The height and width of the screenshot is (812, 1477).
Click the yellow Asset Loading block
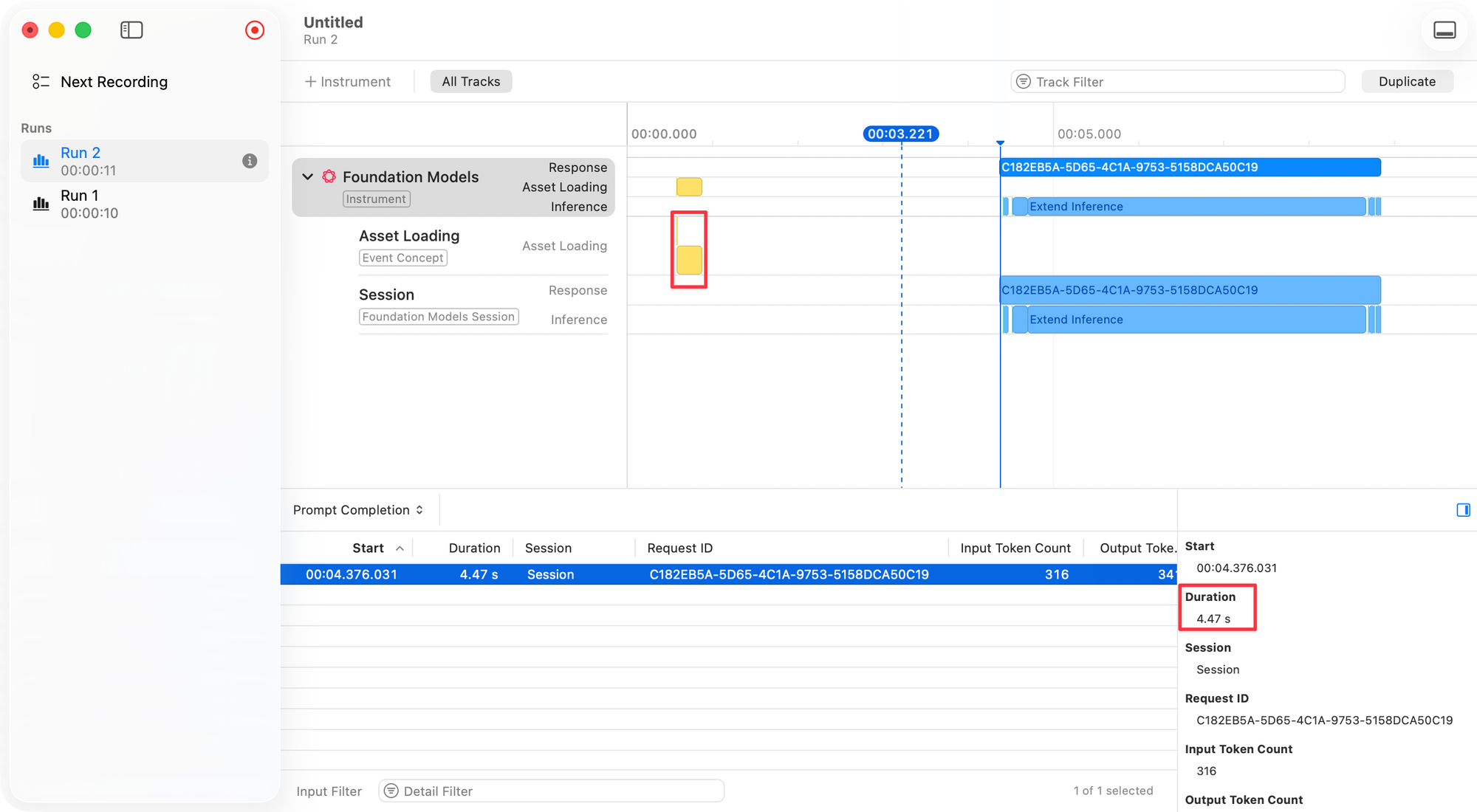point(689,260)
